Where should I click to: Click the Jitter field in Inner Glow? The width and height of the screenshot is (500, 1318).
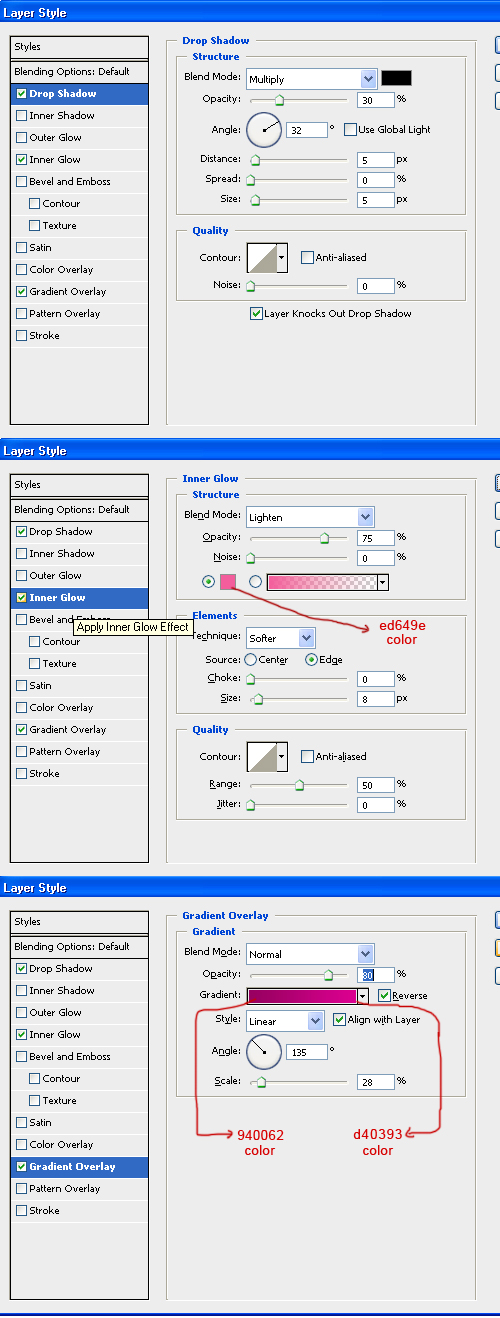[376, 805]
